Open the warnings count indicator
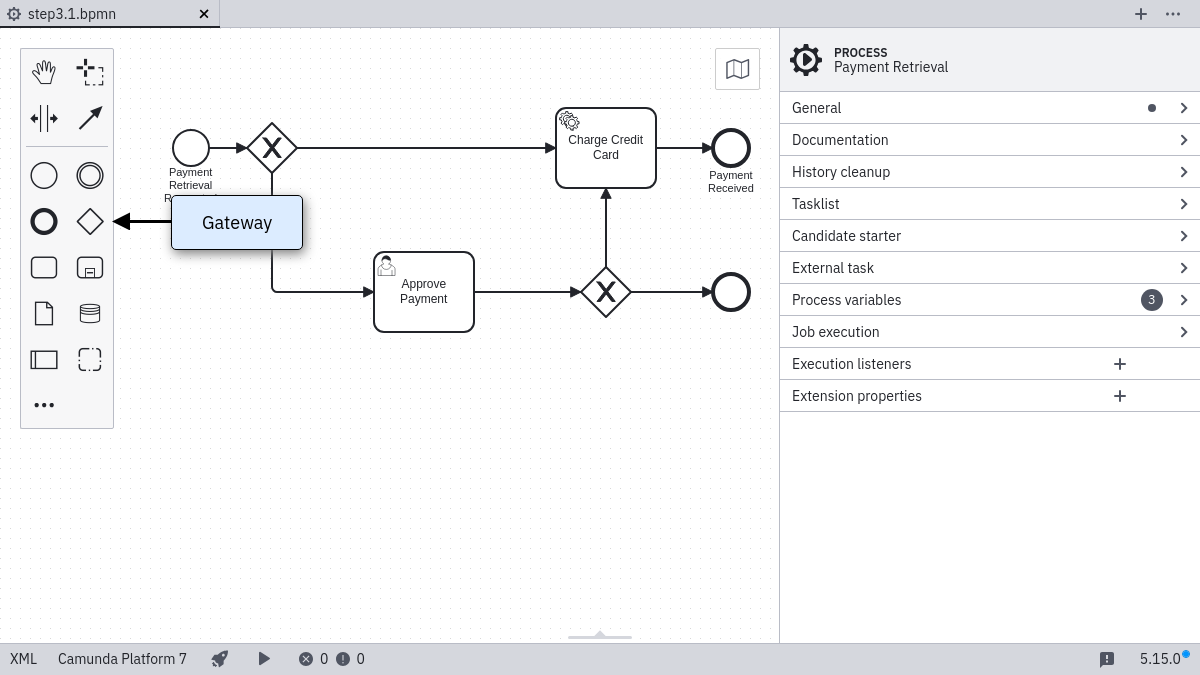 click(350, 659)
